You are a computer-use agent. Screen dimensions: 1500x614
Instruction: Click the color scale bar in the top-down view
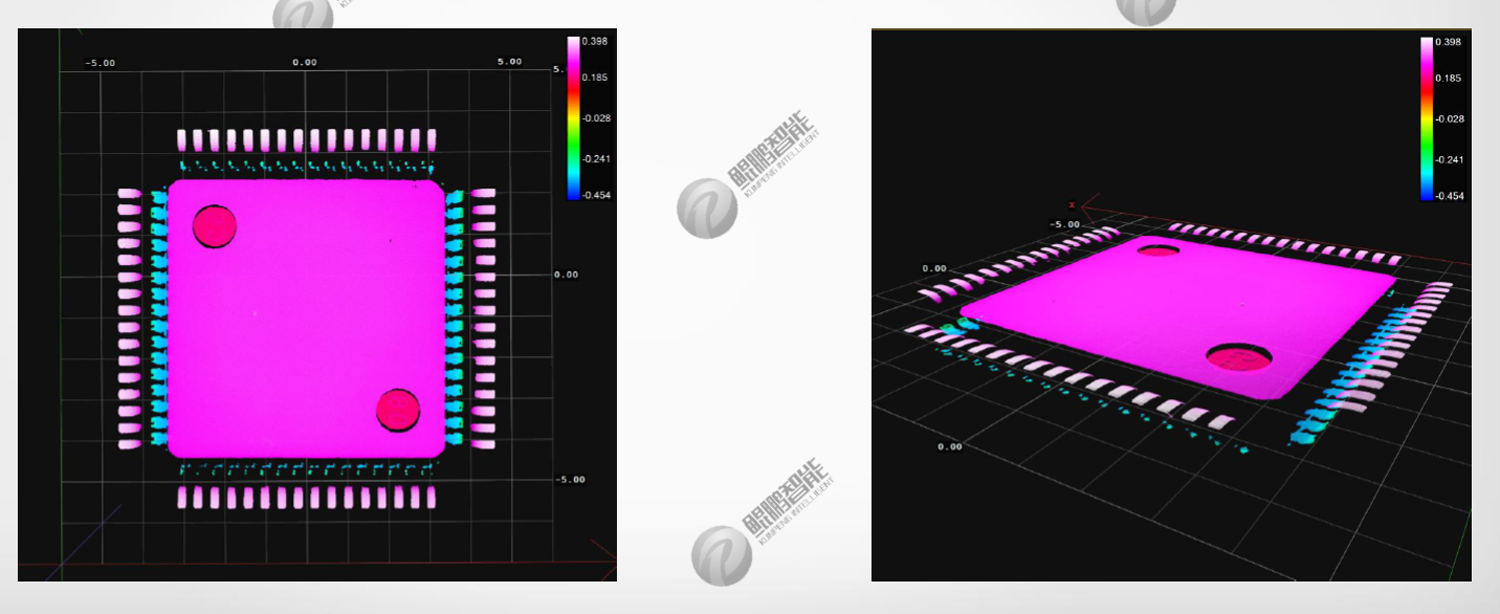click(x=573, y=118)
